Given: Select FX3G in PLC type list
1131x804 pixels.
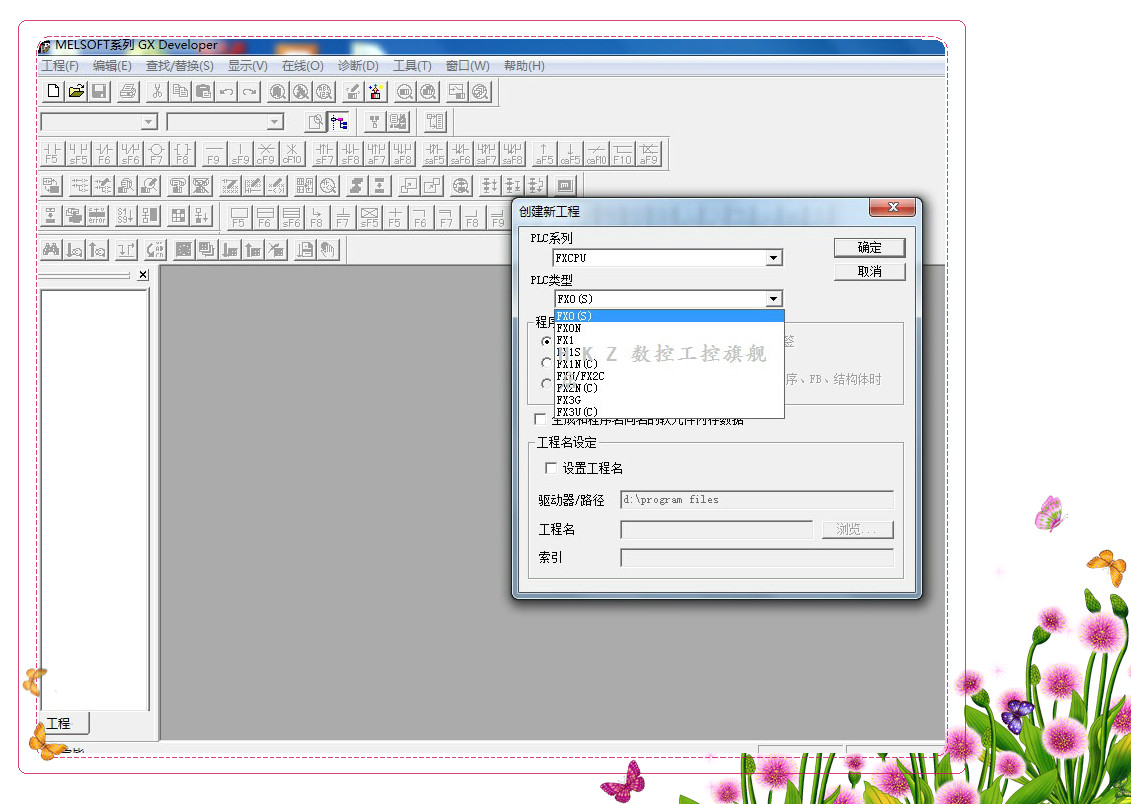Looking at the screenshot, I should [x=669, y=399].
